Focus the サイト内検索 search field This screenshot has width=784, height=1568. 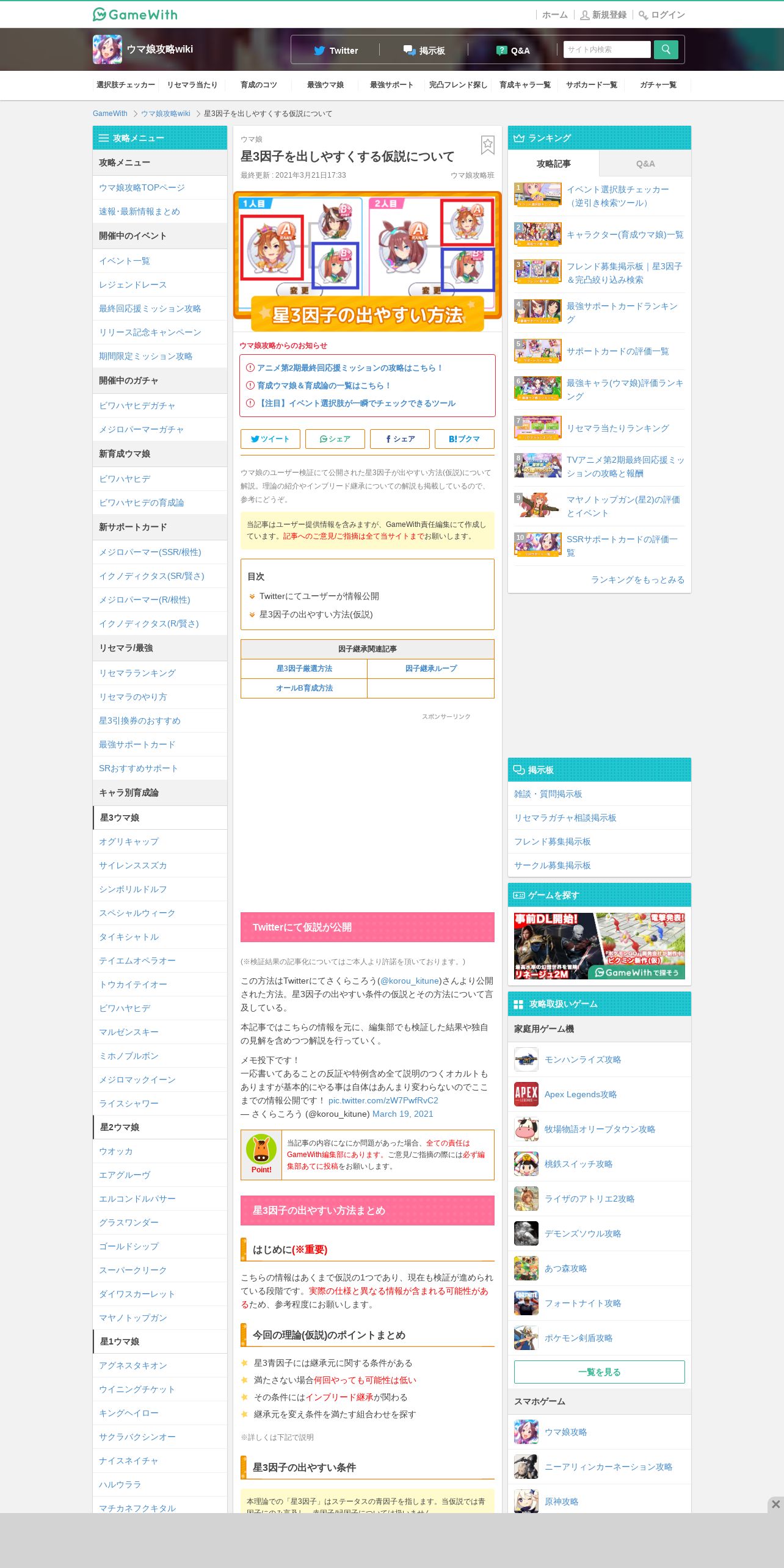(x=607, y=49)
